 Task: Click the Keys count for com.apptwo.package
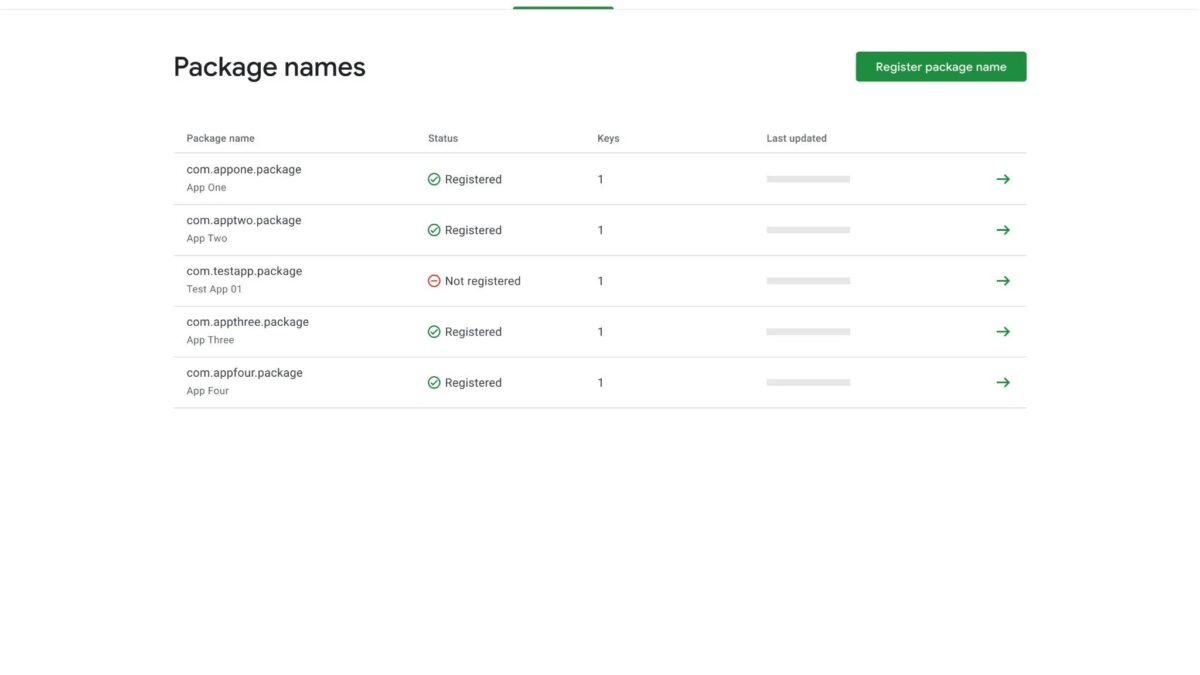(x=600, y=229)
